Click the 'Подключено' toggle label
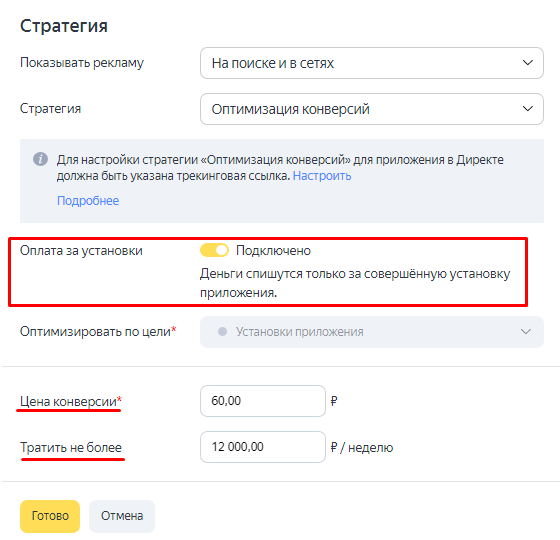This screenshot has width=560, height=540. 273,251
